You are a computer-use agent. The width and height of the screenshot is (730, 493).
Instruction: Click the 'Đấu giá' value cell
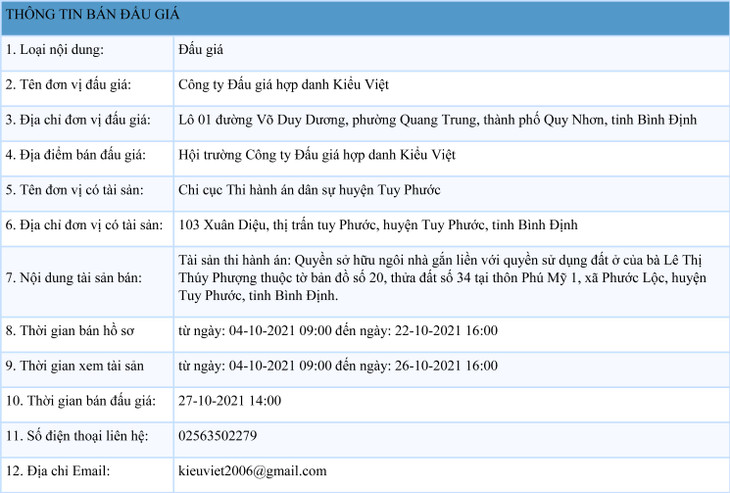coord(198,50)
